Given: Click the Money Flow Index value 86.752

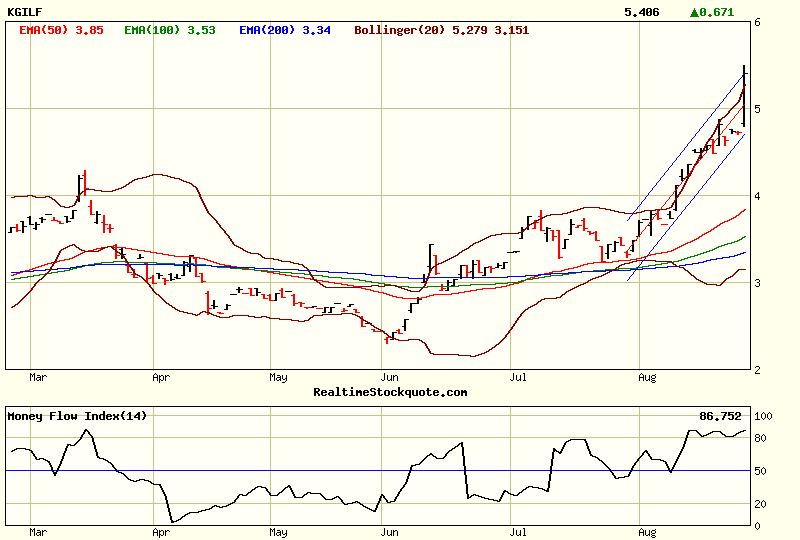Looking at the screenshot, I should tap(720, 416).
